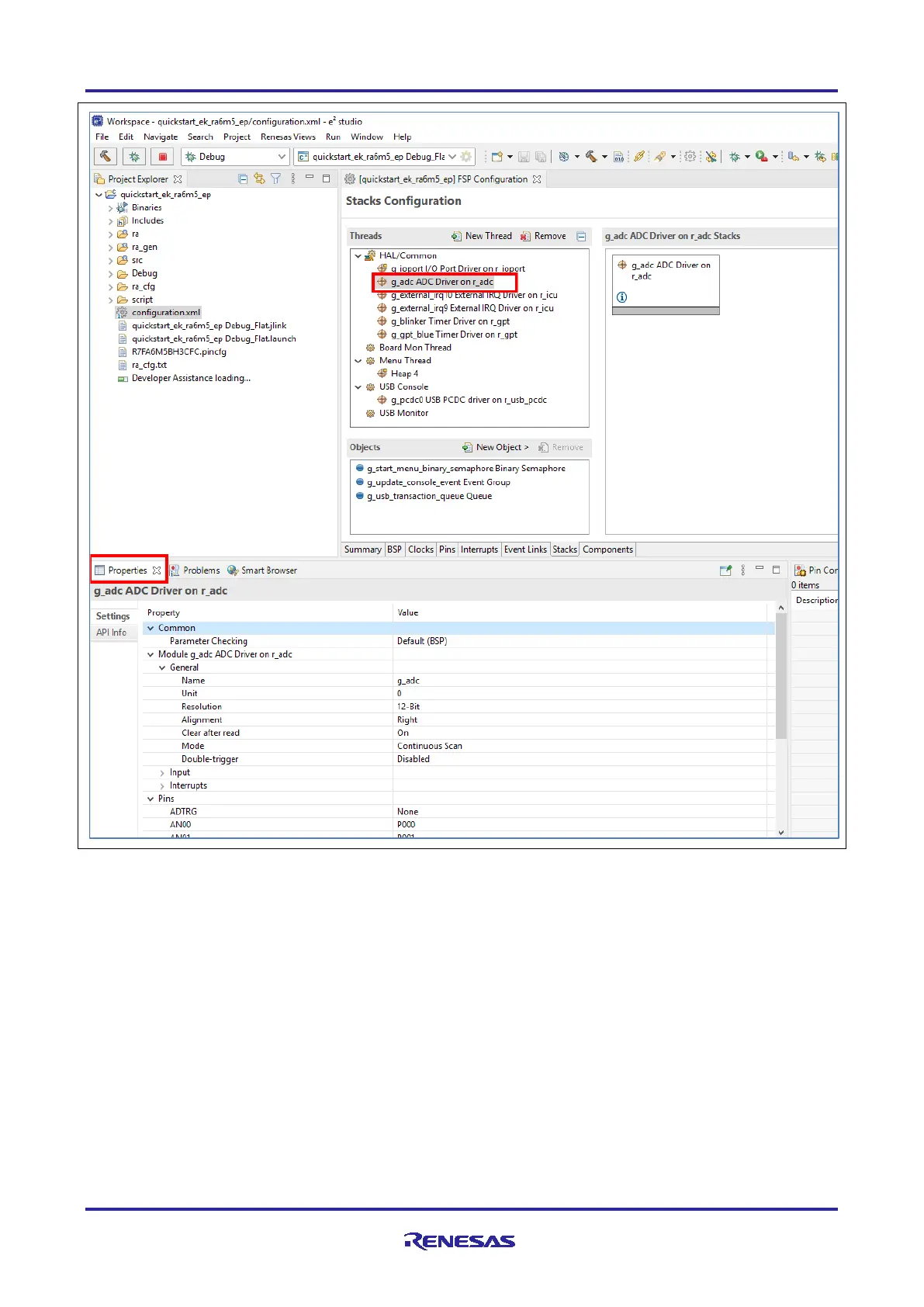This screenshot has height=1307, width=924.
Task: Click the New wizard toolbar icon
Action: pyautogui.click(x=497, y=157)
